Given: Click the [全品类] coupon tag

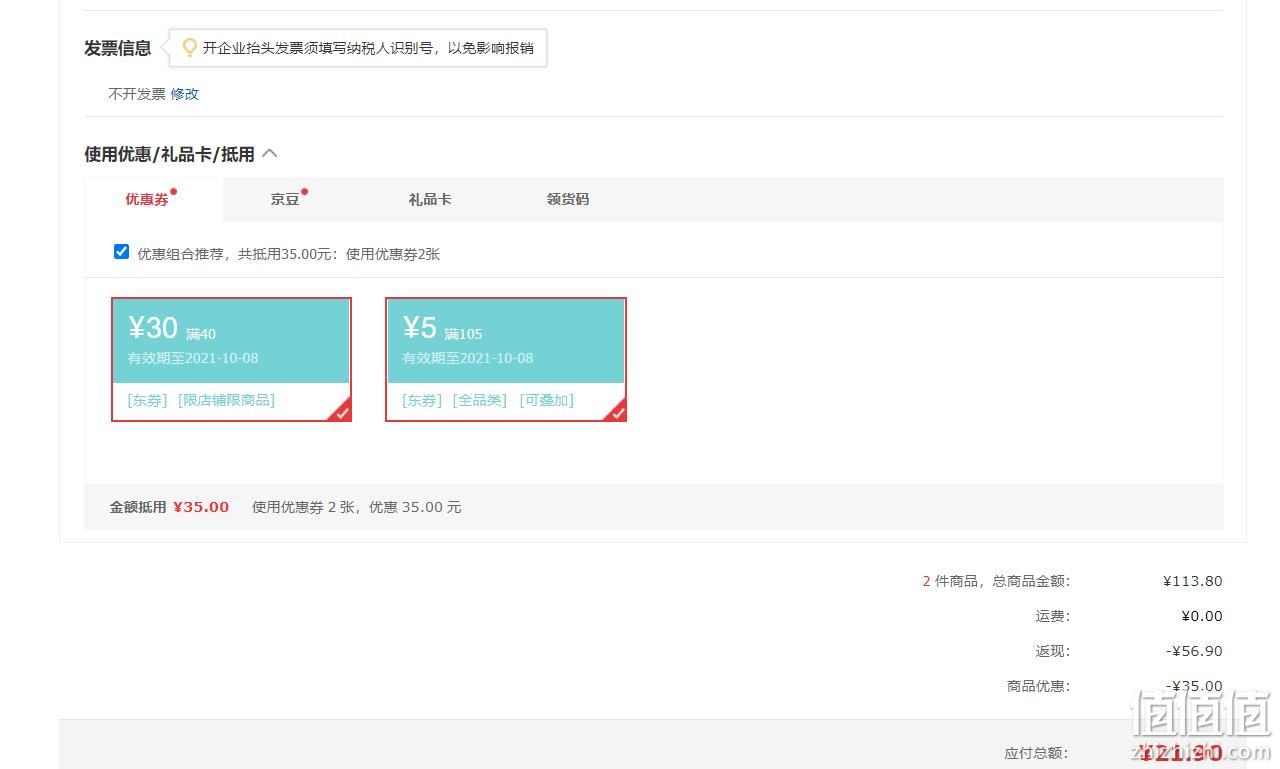Looking at the screenshot, I should (480, 400).
